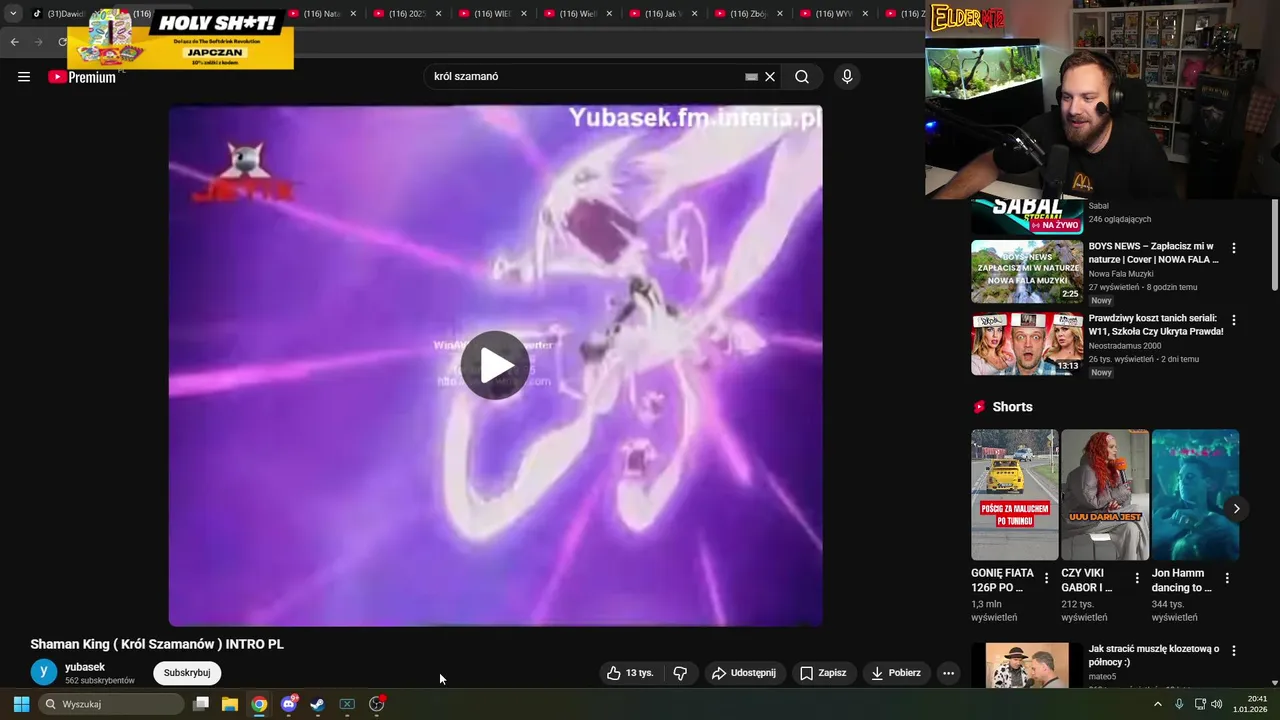Screen dimensions: 1280x720
Task: Go forward with the browser forward arrow
Action: (x=38, y=42)
